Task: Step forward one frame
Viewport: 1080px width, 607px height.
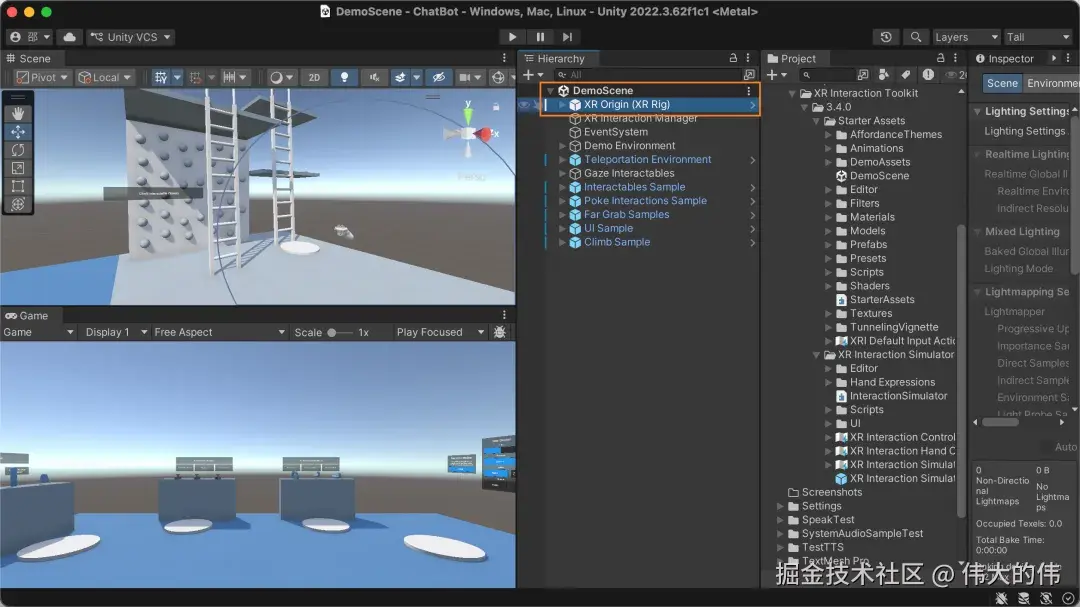Action: 567,37
